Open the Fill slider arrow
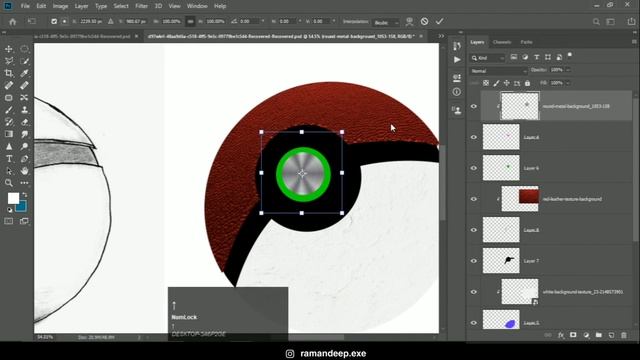Viewport: 640px width, 360px height. 568,83
